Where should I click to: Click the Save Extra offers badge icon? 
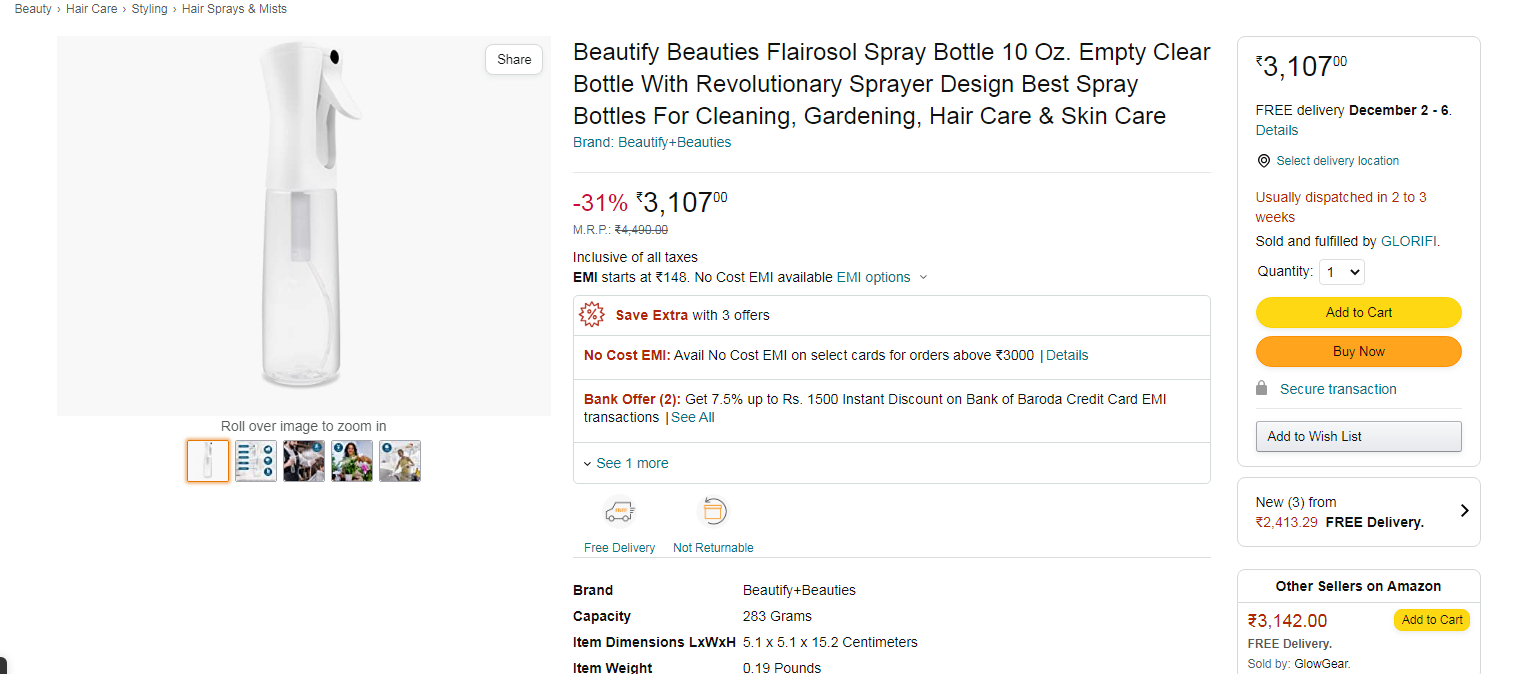click(x=592, y=315)
